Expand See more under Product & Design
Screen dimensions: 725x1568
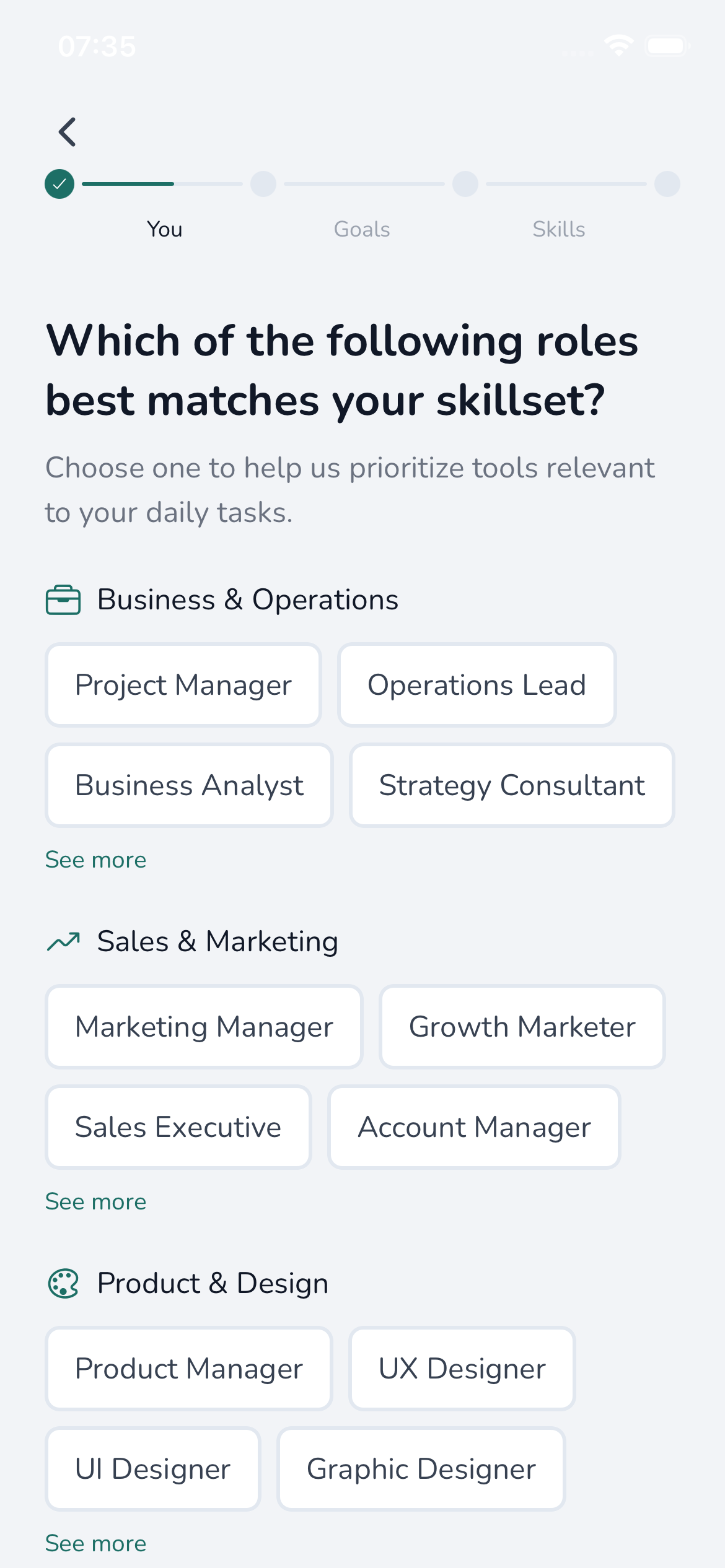pos(95,1543)
